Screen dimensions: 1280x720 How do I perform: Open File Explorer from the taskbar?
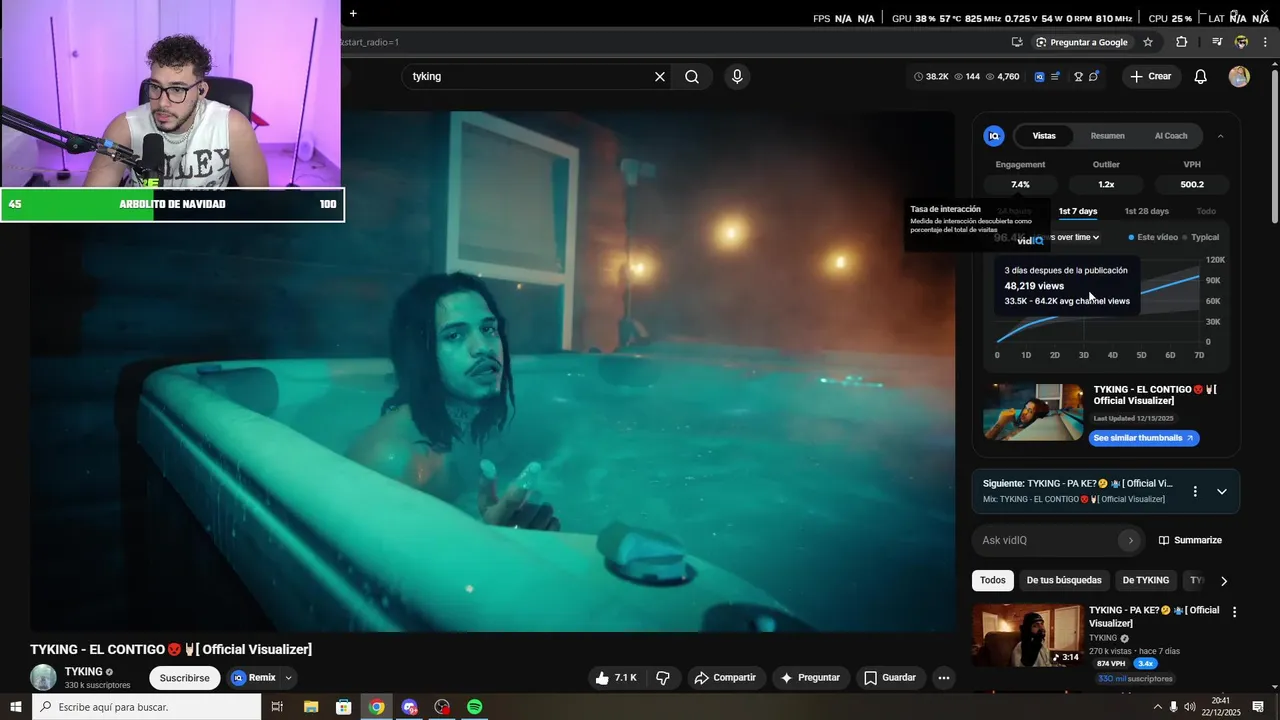tap(310, 707)
